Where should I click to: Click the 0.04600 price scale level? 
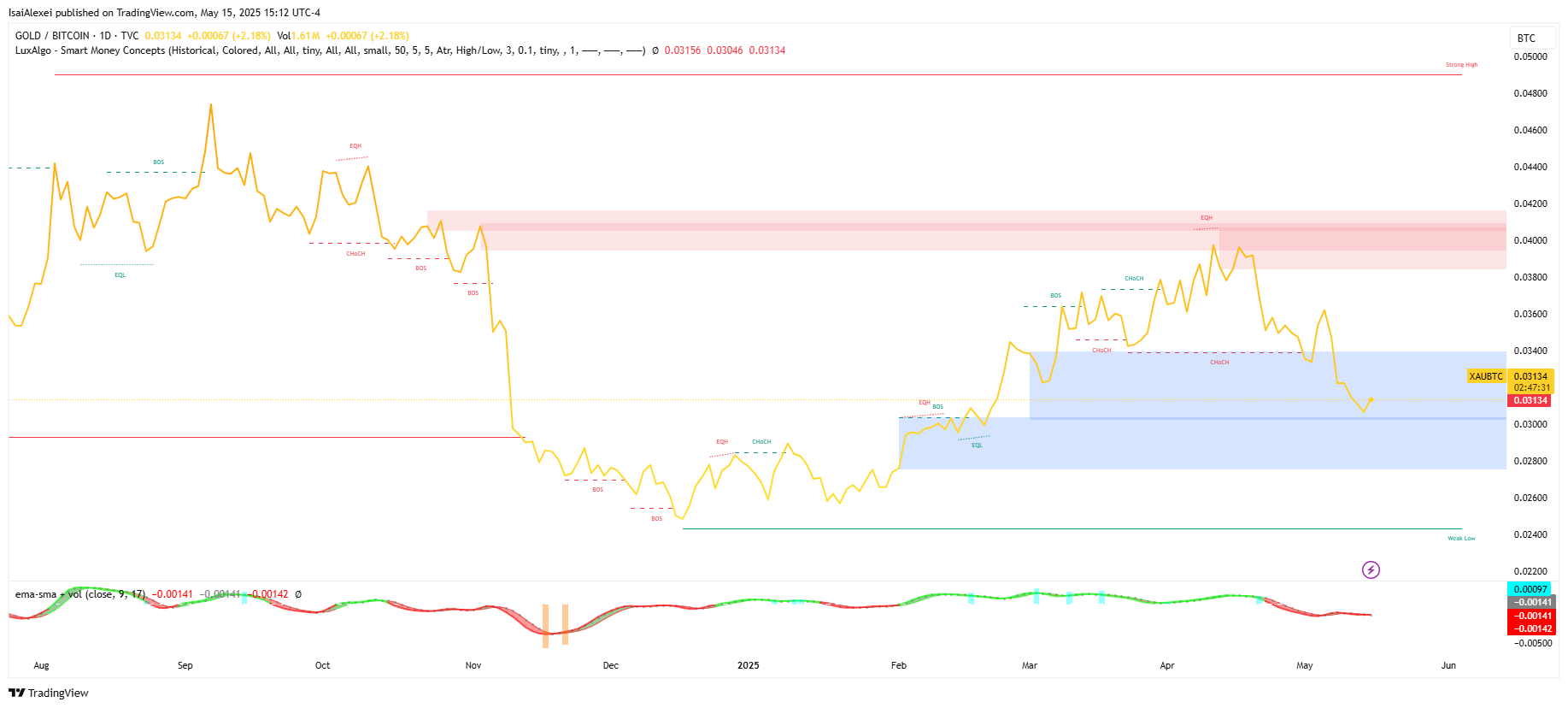[x=1530, y=131]
